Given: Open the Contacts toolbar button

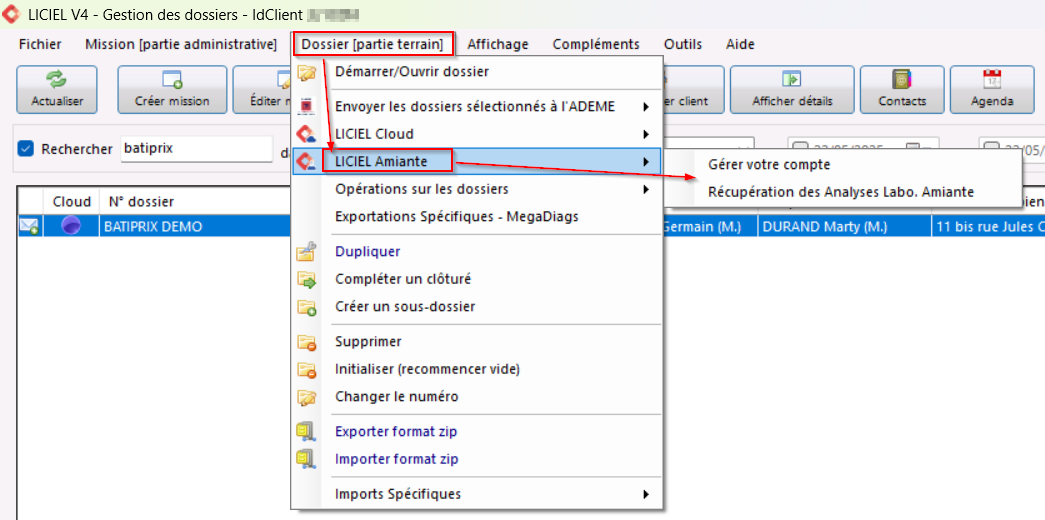Looking at the screenshot, I should coord(902,89).
